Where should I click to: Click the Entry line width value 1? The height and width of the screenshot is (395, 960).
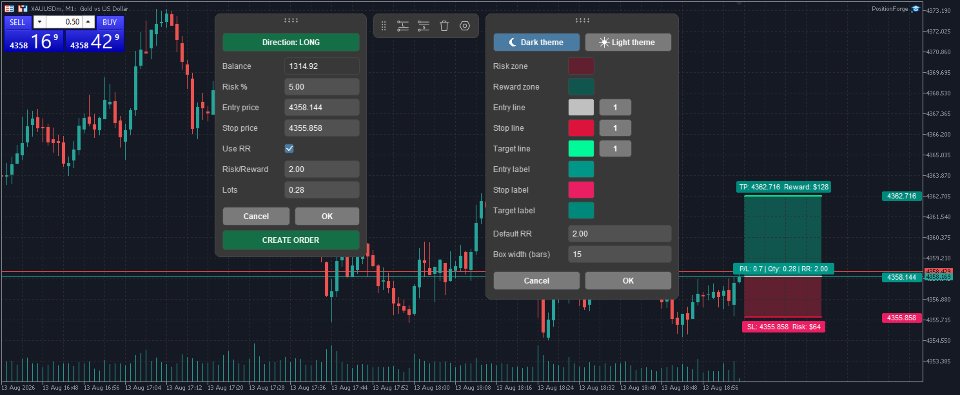click(x=615, y=107)
